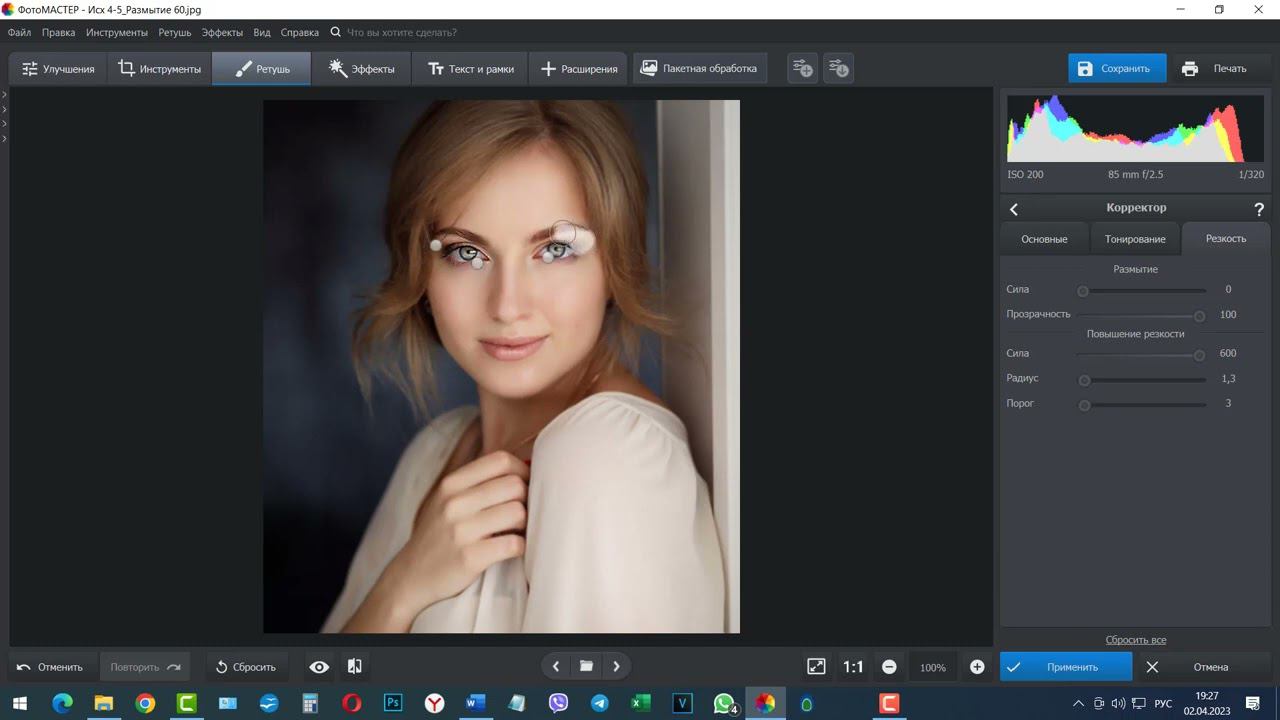Go to the next photo arrow
The image size is (1280, 720).
coord(616,666)
